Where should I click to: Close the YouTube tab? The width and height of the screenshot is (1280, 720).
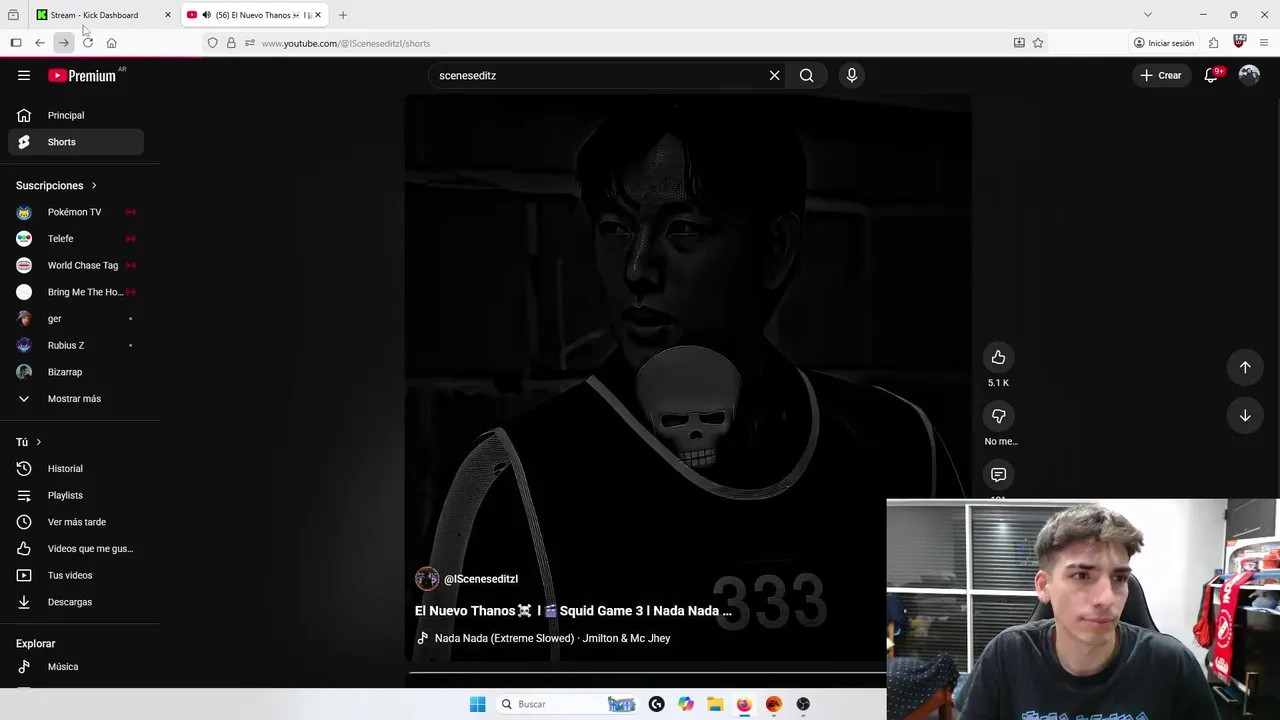tap(318, 15)
